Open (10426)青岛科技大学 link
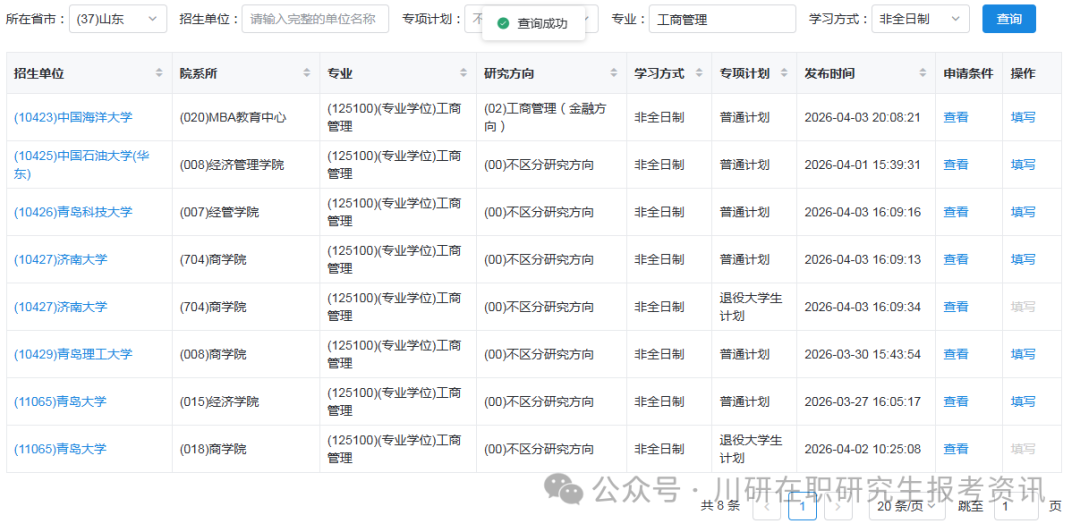Viewport: 1080px width, 532px height. (73, 212)
